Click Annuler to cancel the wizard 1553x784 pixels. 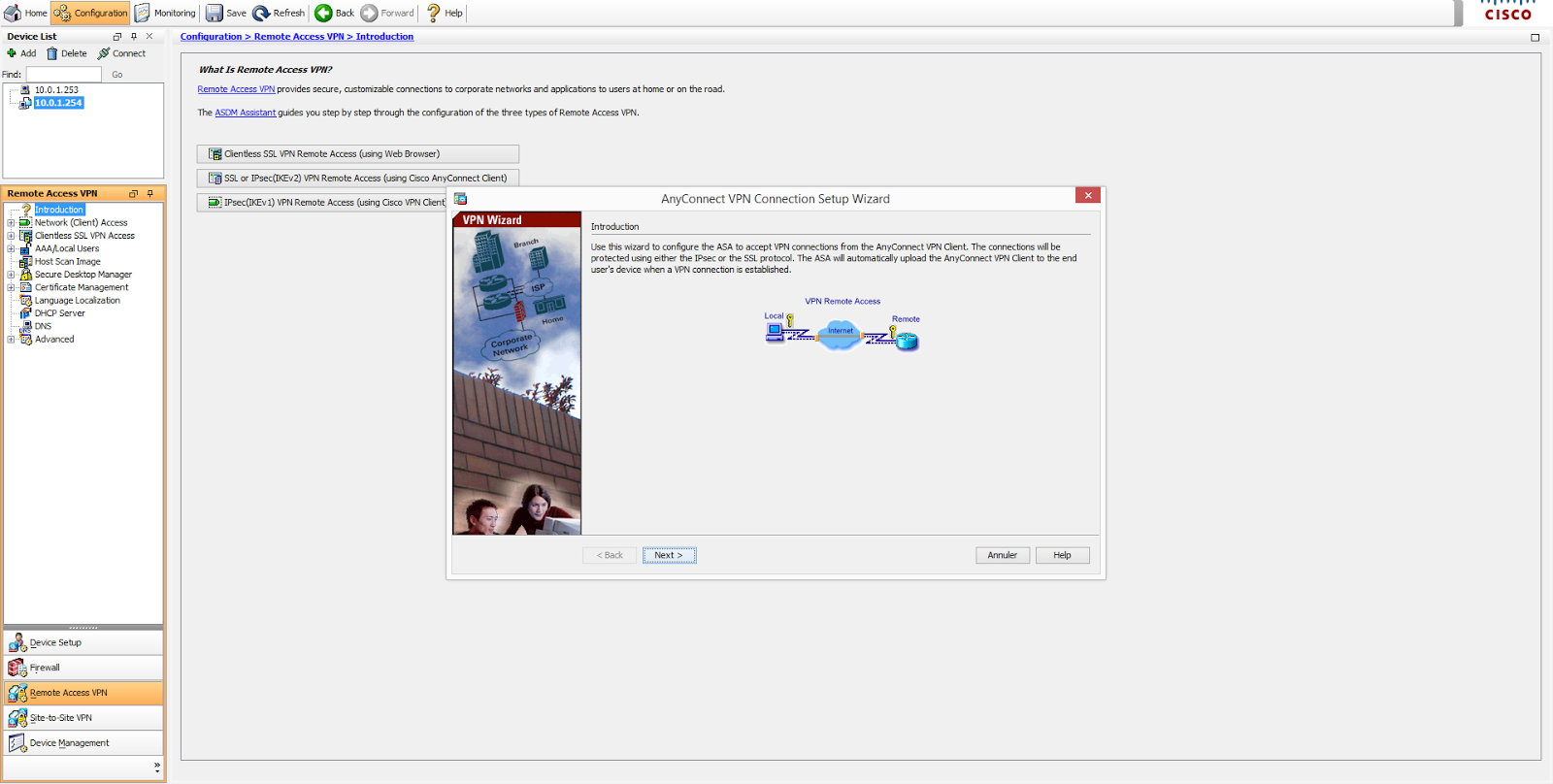tap(1003, 555)
